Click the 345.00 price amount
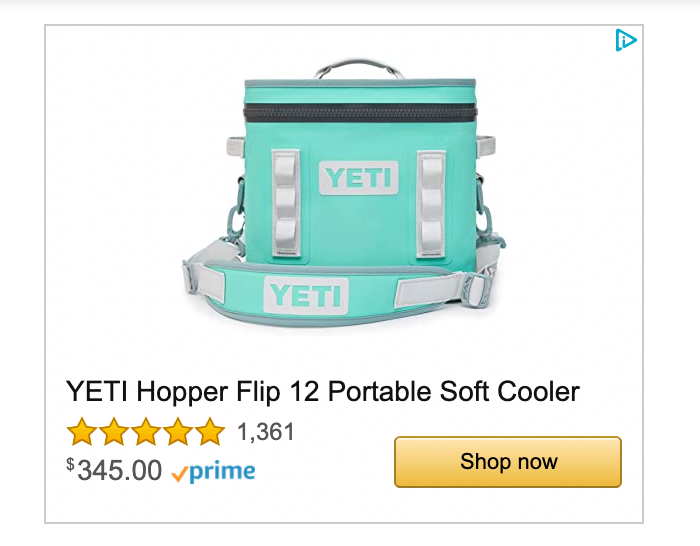 (x=119, y=470)
